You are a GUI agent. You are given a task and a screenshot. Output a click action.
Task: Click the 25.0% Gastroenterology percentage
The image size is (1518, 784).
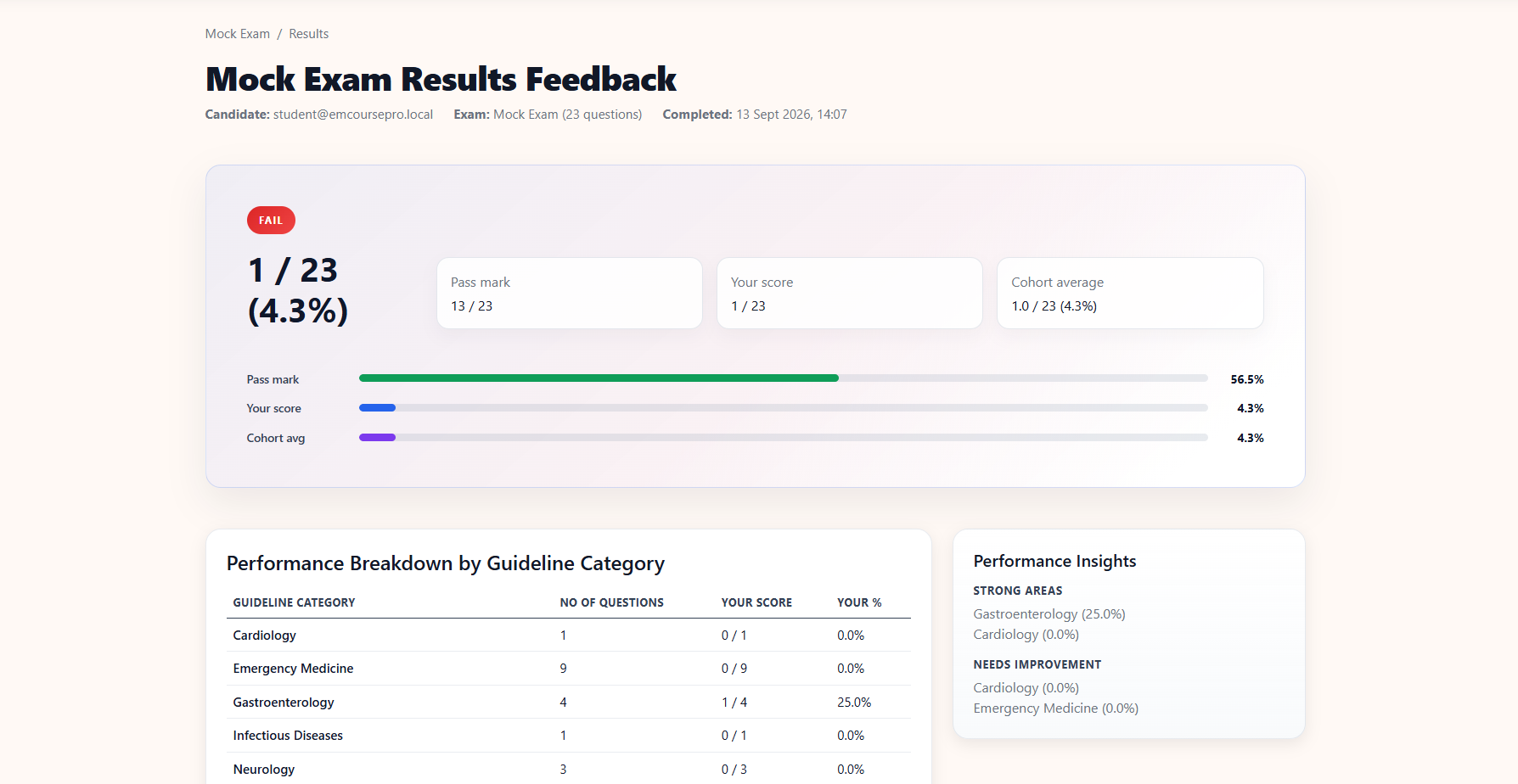854,703
